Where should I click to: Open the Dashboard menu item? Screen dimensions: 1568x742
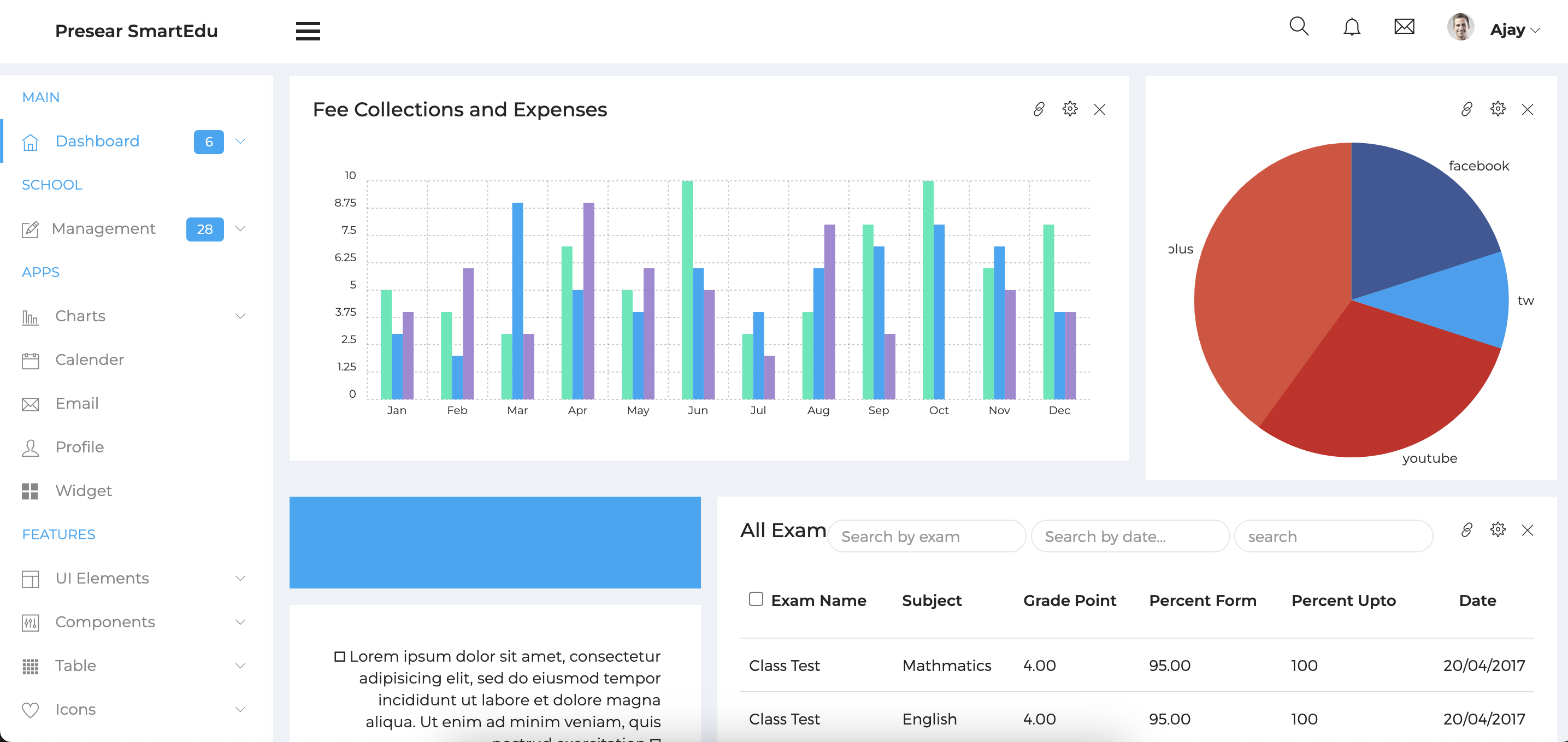click(x=97, y=141)
